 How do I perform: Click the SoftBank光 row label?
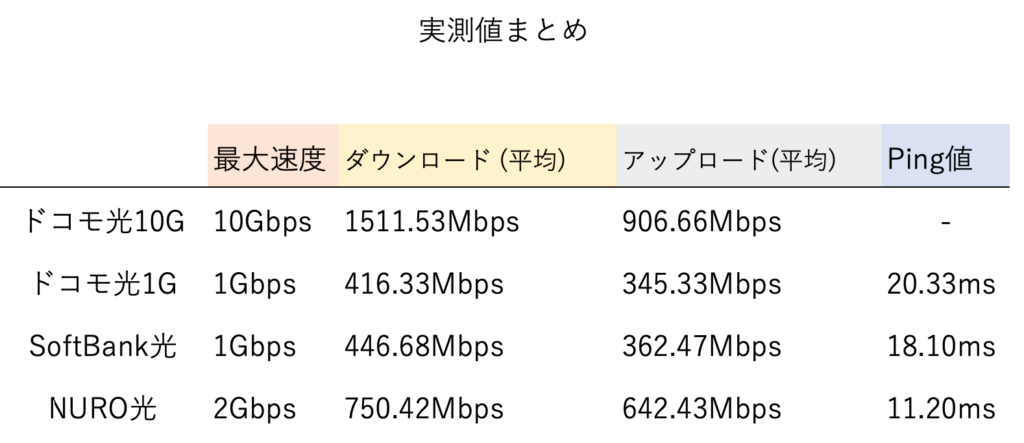103,347
